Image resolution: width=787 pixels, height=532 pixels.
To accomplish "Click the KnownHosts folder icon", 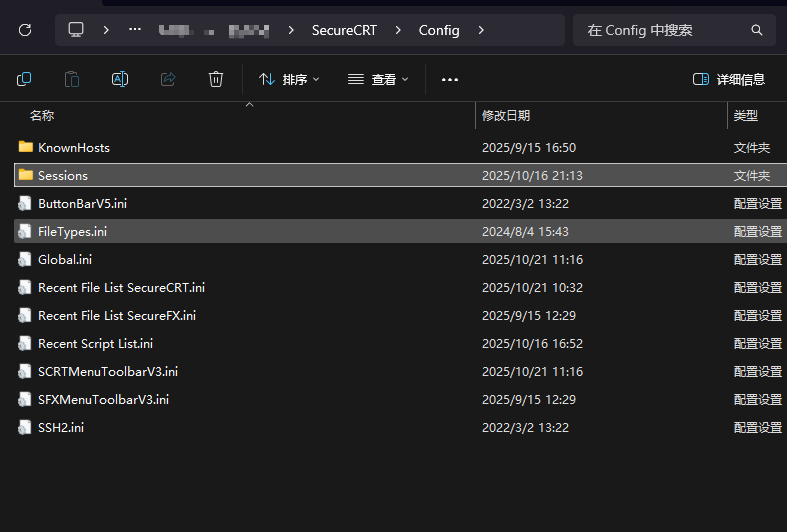I will tap(26, 147).
